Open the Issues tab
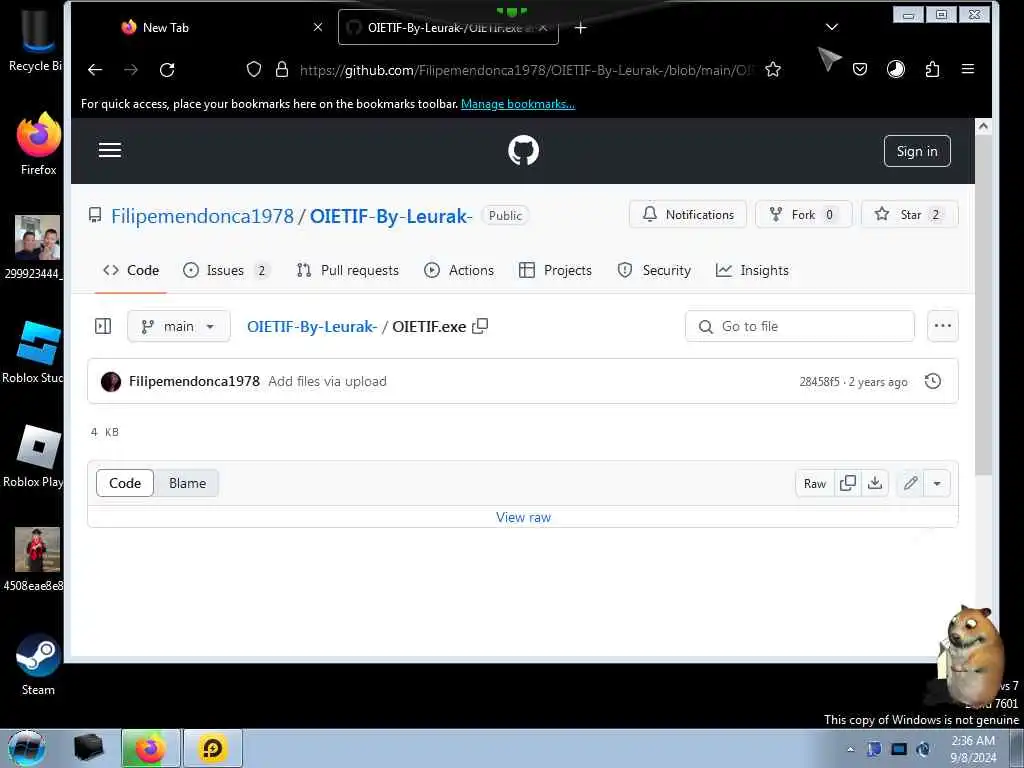This screenshot has width=1024, height=768. point(226,270)
